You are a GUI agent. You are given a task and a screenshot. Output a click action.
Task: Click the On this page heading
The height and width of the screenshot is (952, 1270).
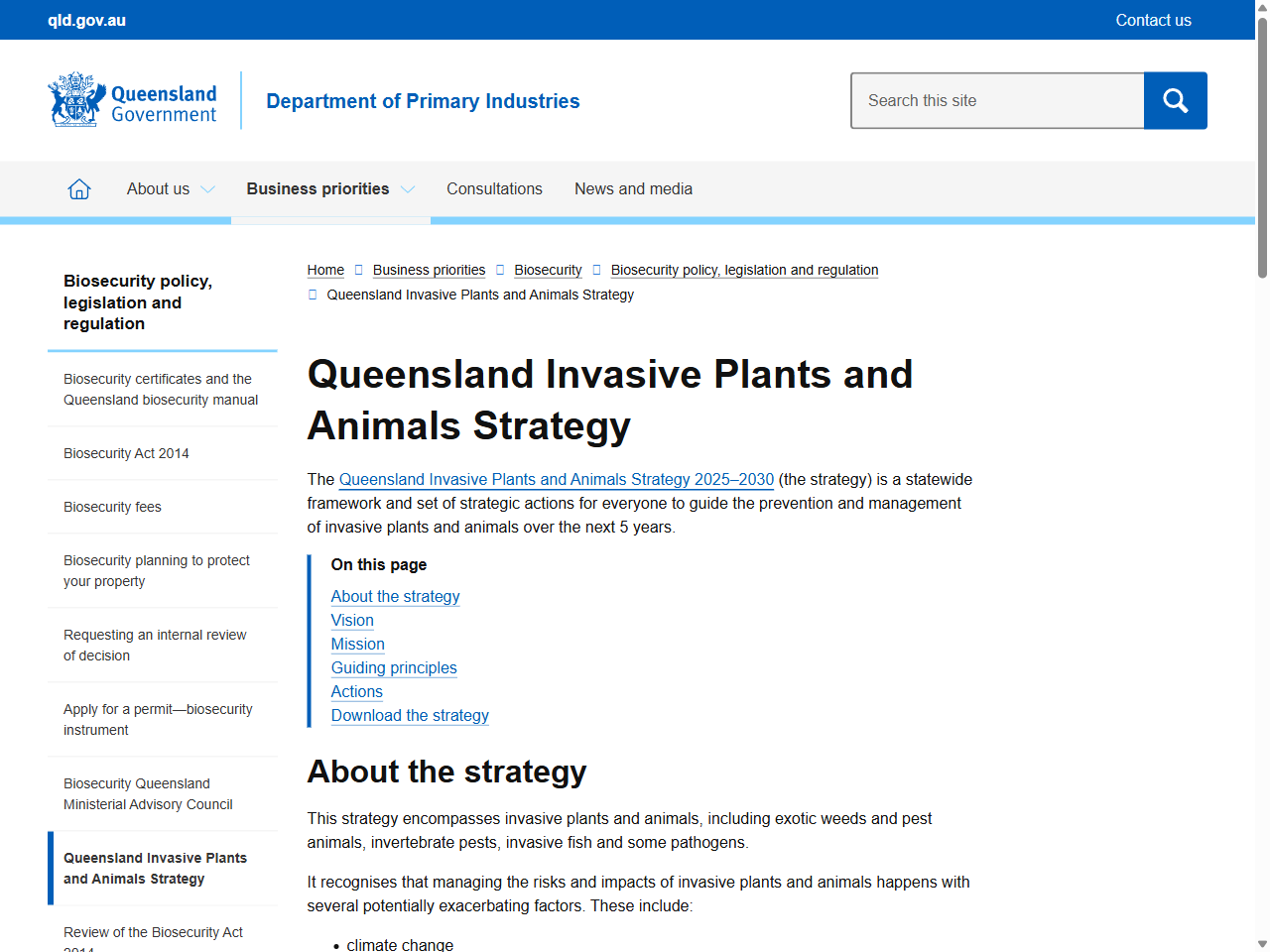(x=379, y=564)
